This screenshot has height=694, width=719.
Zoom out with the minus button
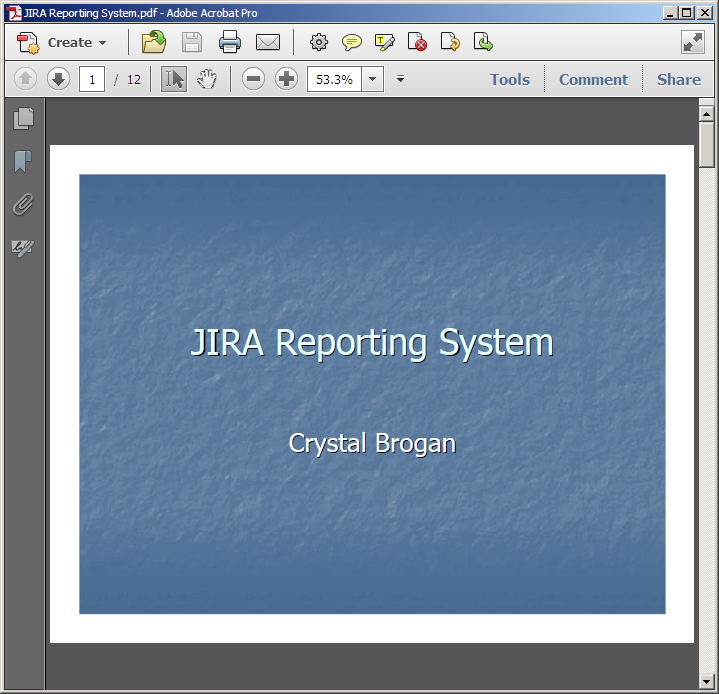click(253, 79)
